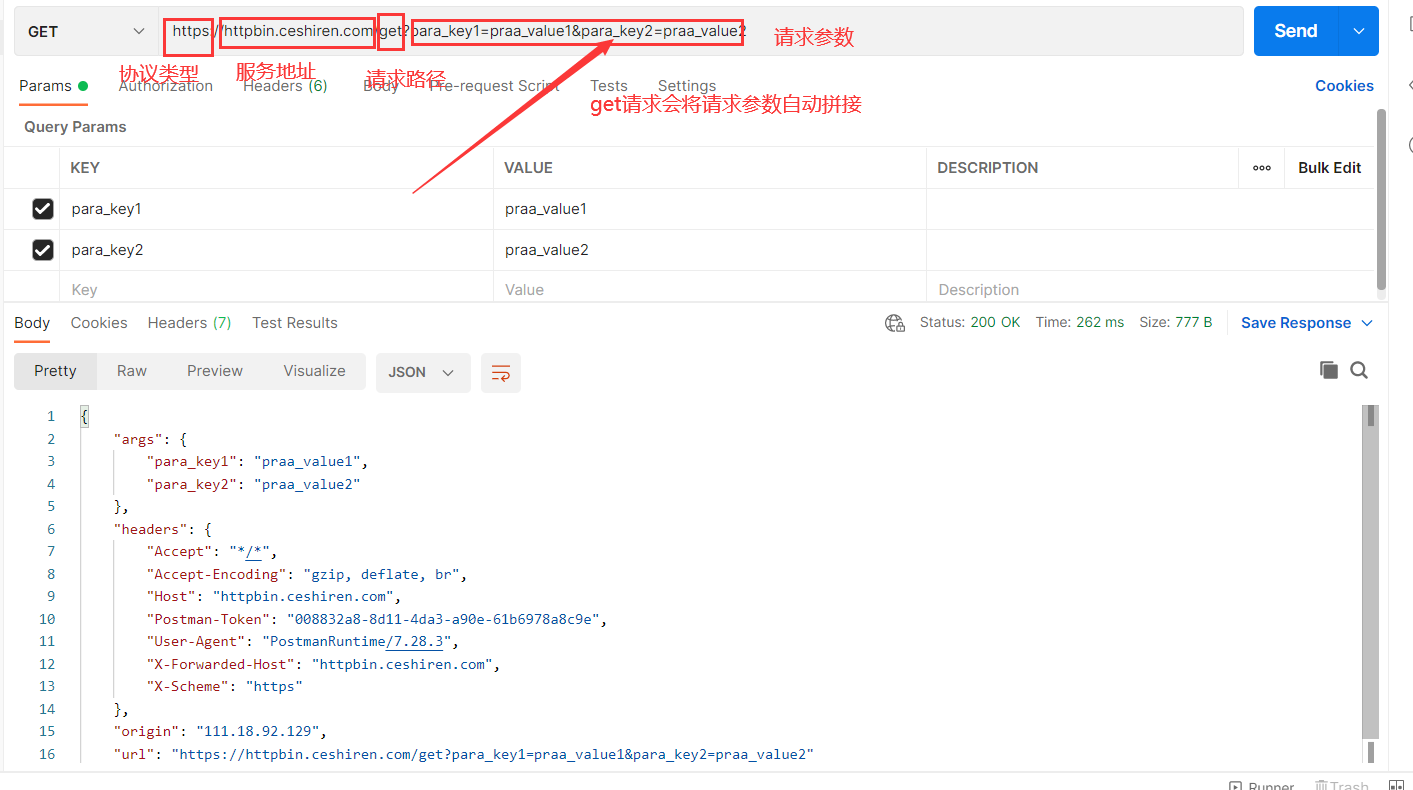Open column options three-dot icon
This screenshot has height=790, width=1413.
[x=1262, y=168]
